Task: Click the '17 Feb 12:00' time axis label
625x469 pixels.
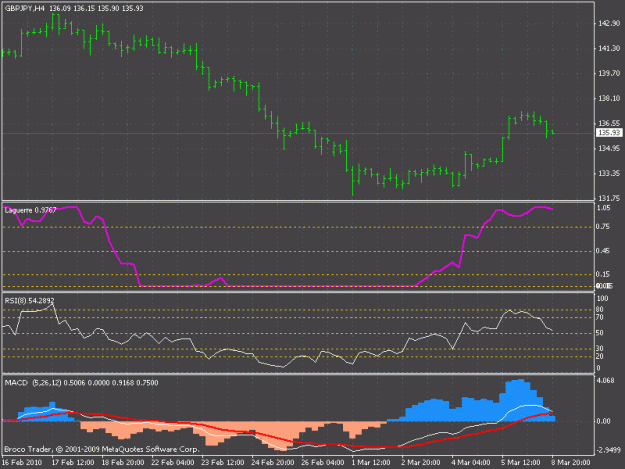Action: click(73, 463)
